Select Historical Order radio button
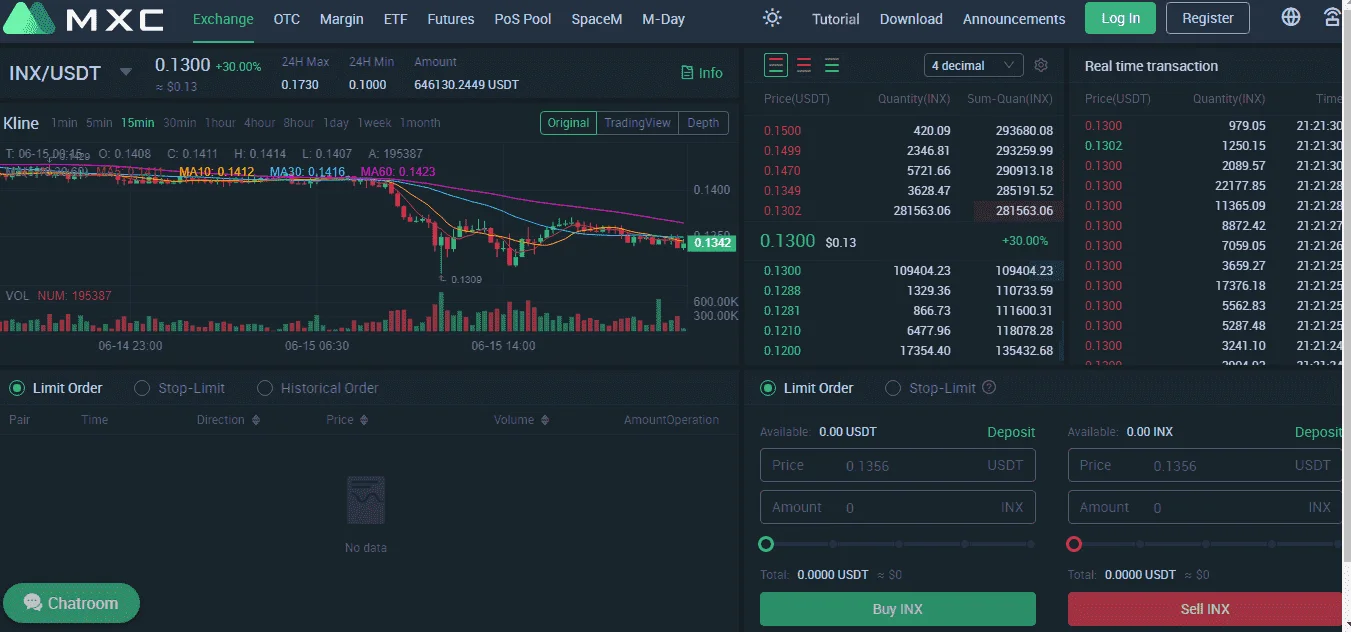1351x632 pixels. coord(265,388)
